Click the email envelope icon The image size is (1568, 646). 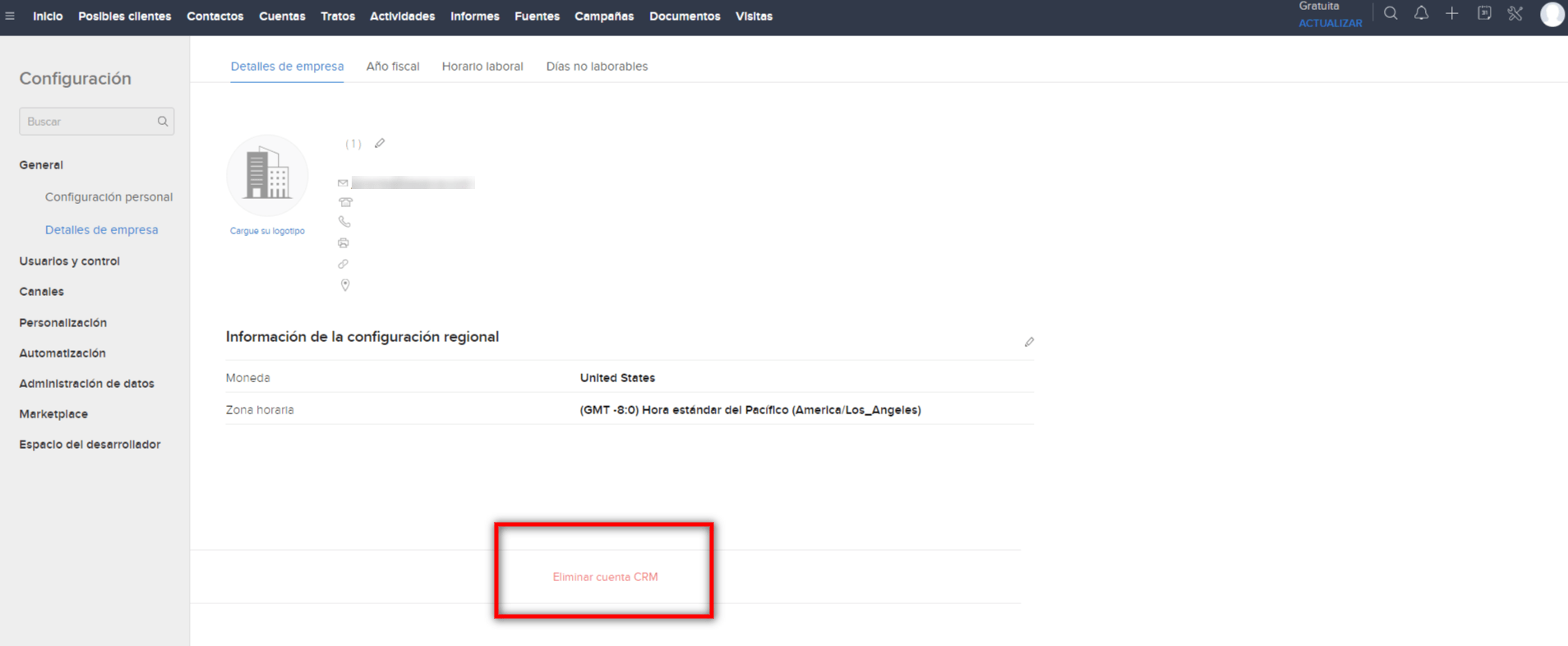point(343,183)
